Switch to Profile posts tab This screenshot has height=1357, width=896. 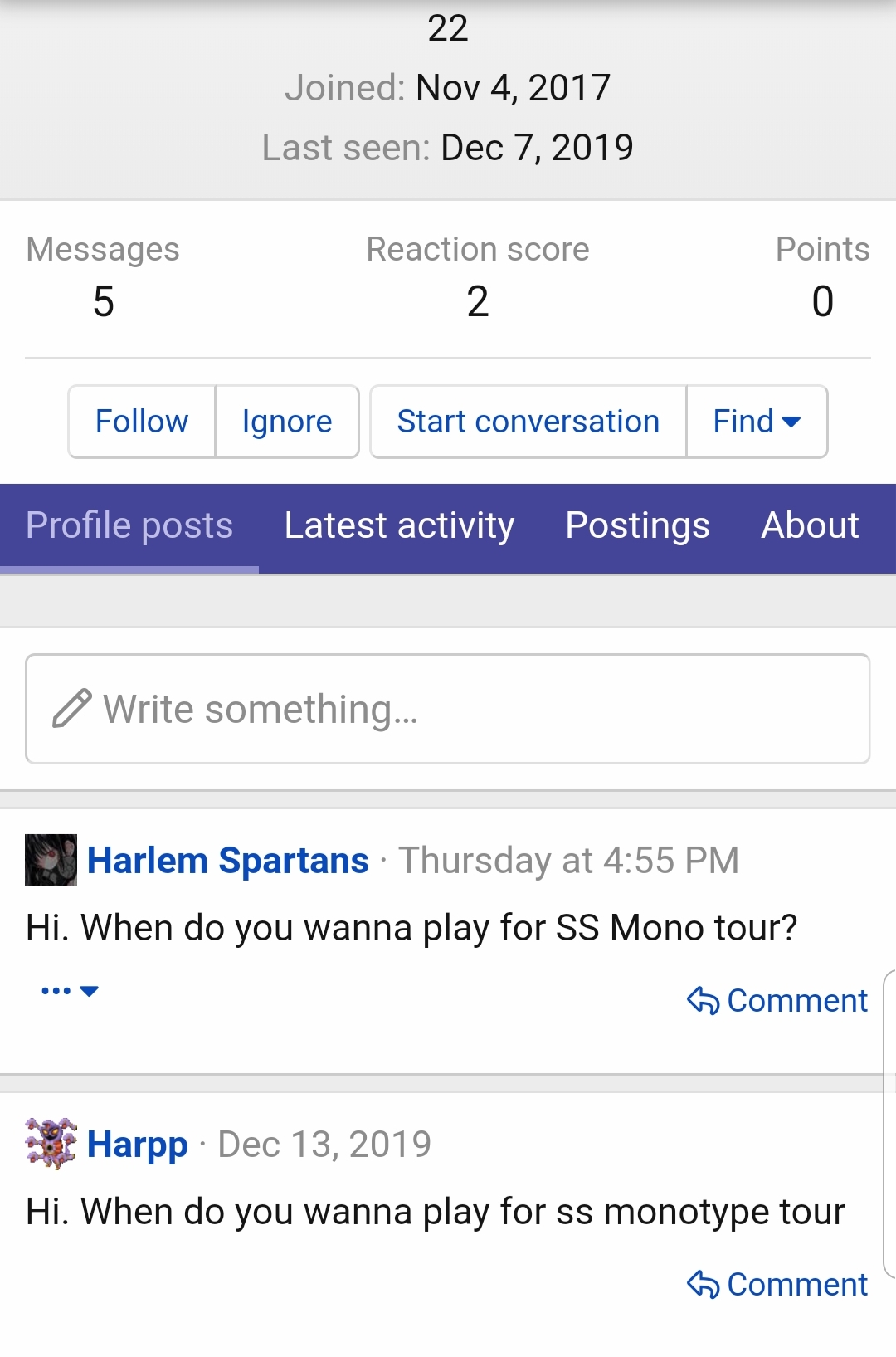coord(129,525)
